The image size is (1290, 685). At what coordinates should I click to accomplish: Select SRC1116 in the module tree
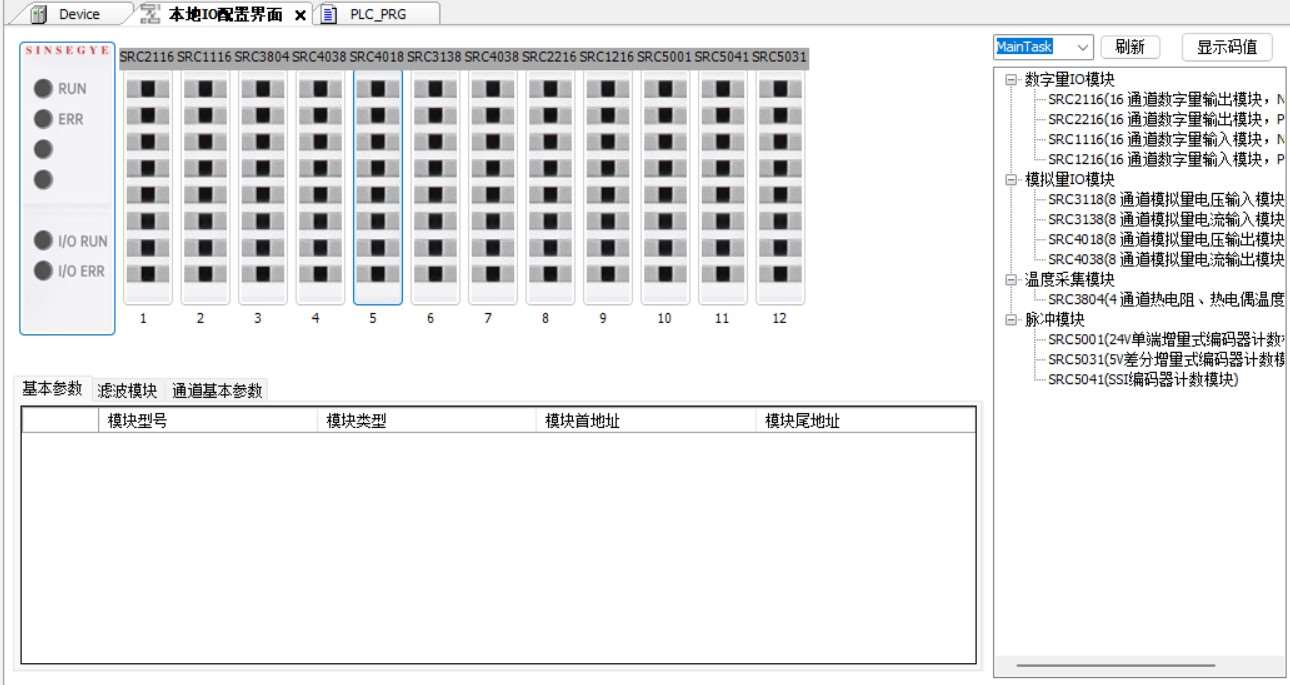point(1166,139)
